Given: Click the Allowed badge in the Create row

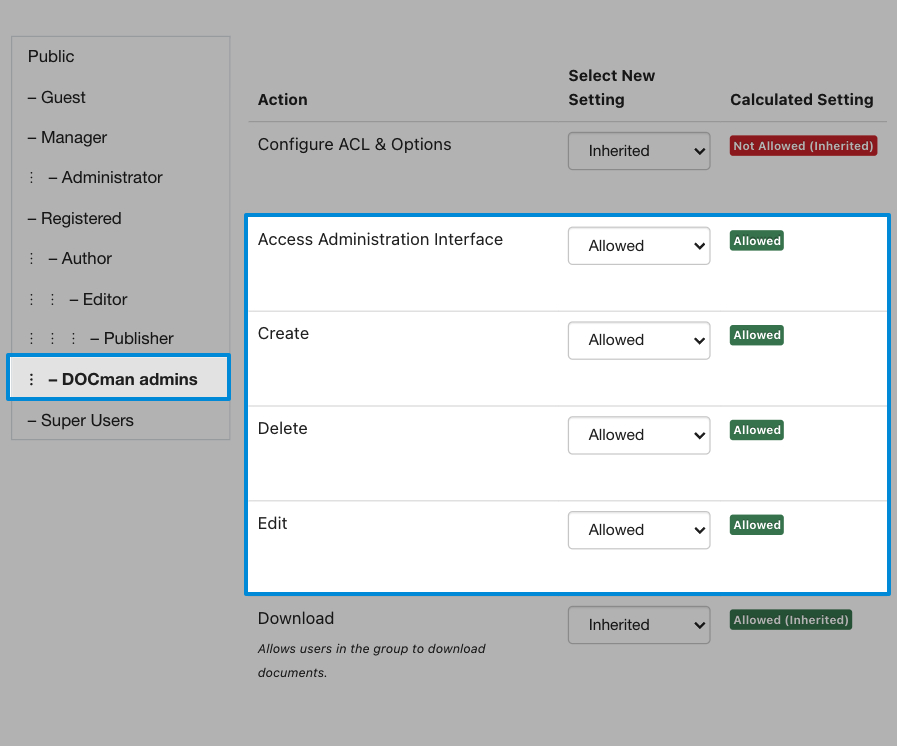Looking at the screenshot, I should (756, 335).
